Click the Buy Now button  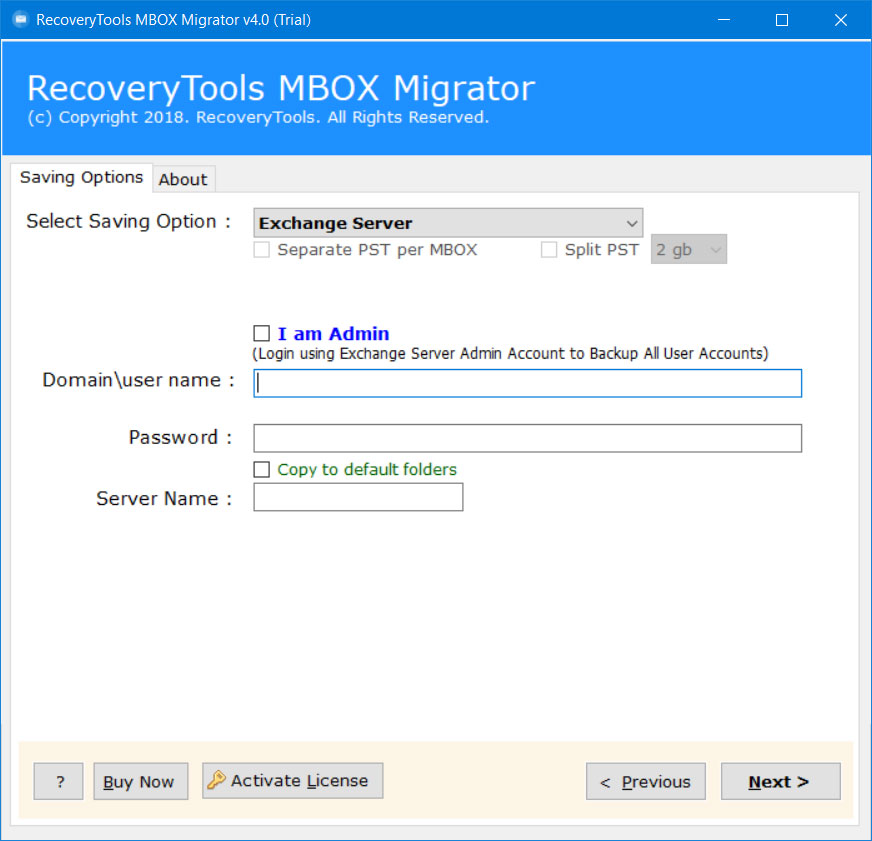click(141, 781)
